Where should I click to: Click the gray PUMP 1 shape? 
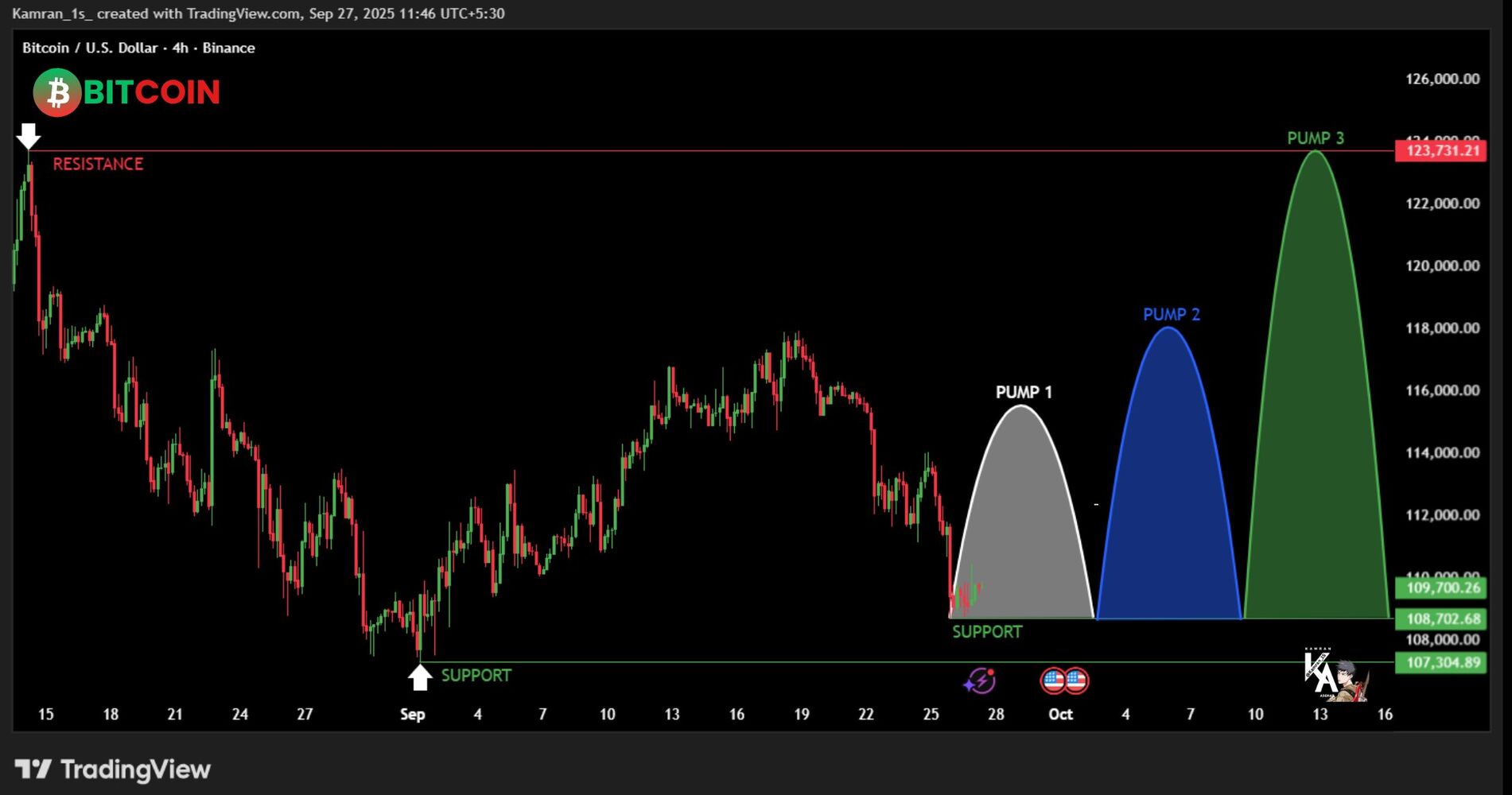1023,525
